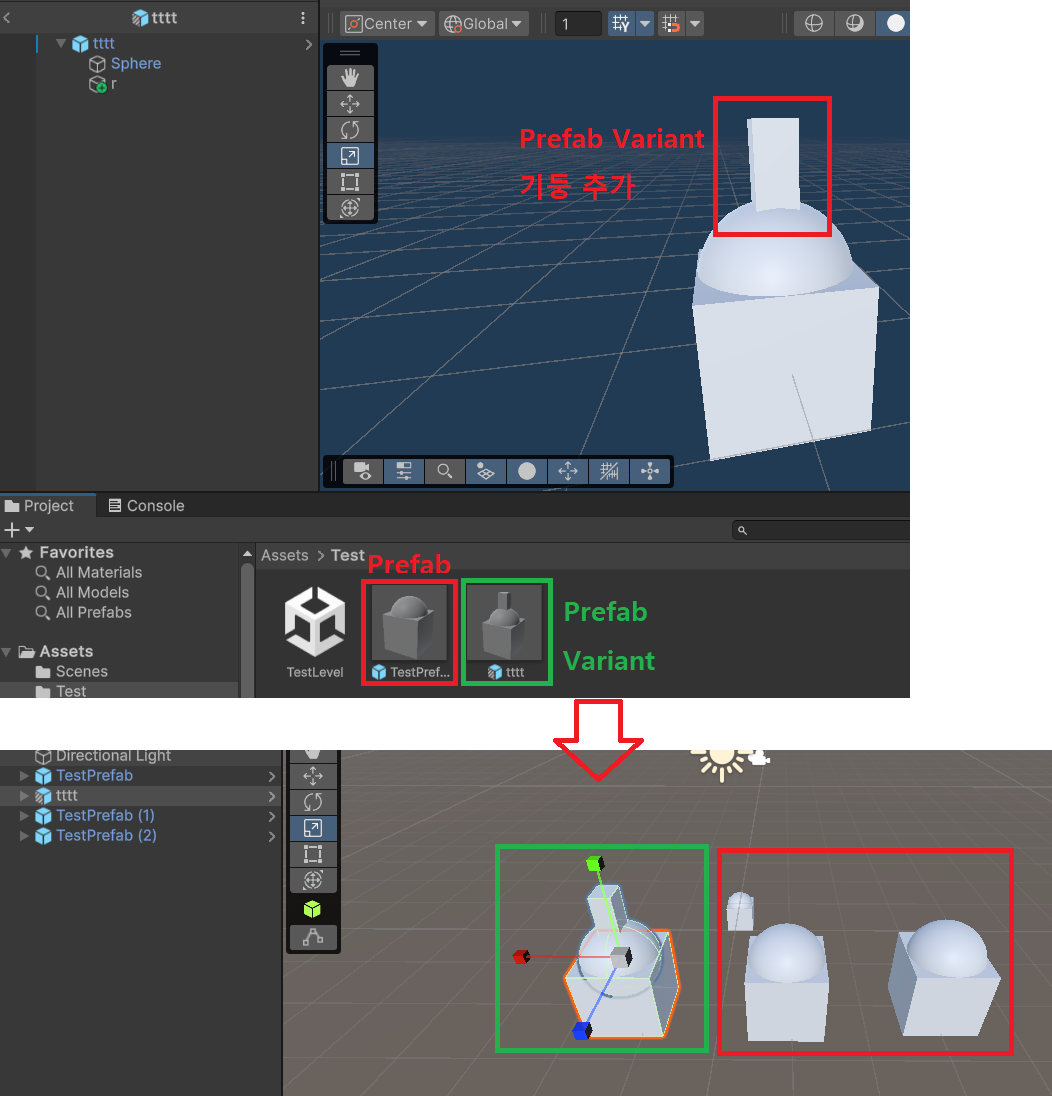Open the three-dot menu of tttt prefab header

pyautogui.click(x=303, y=18)
